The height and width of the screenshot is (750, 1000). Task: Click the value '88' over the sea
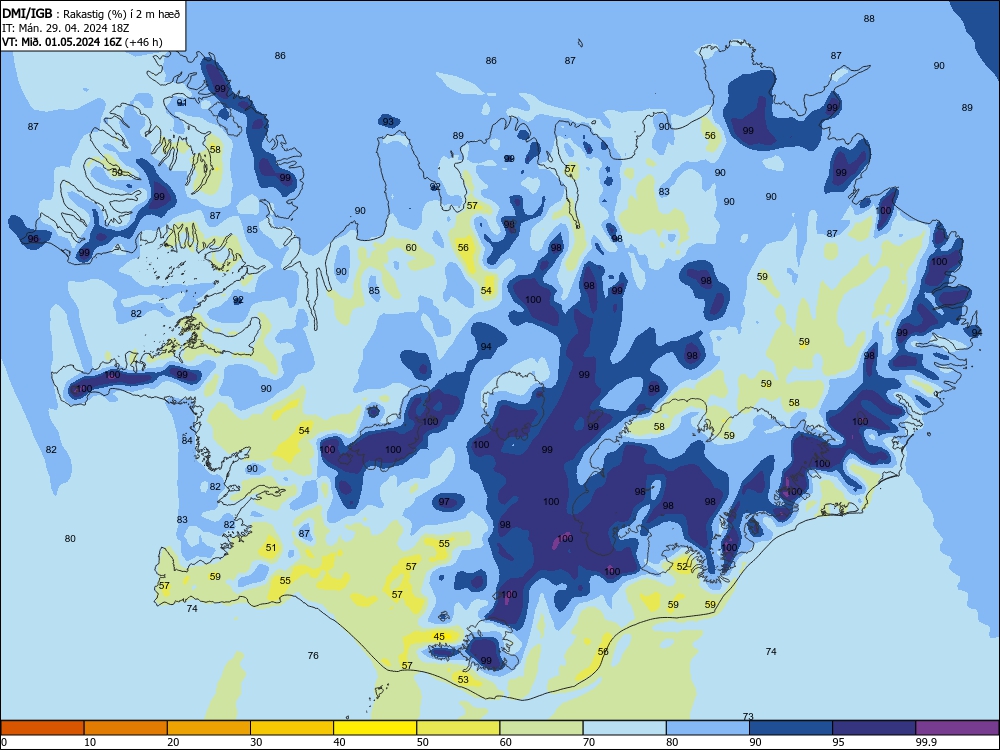coord(869,19)
